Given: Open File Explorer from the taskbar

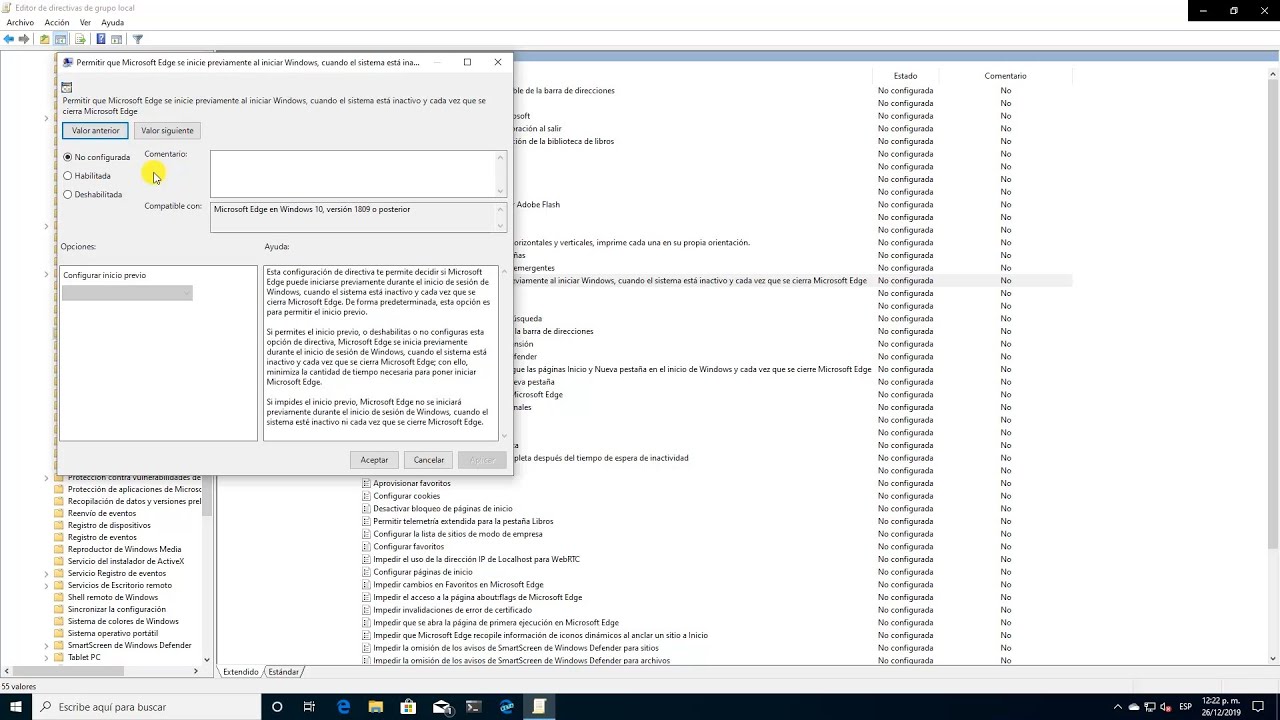Looking at the screenshot, I should 376,707.
